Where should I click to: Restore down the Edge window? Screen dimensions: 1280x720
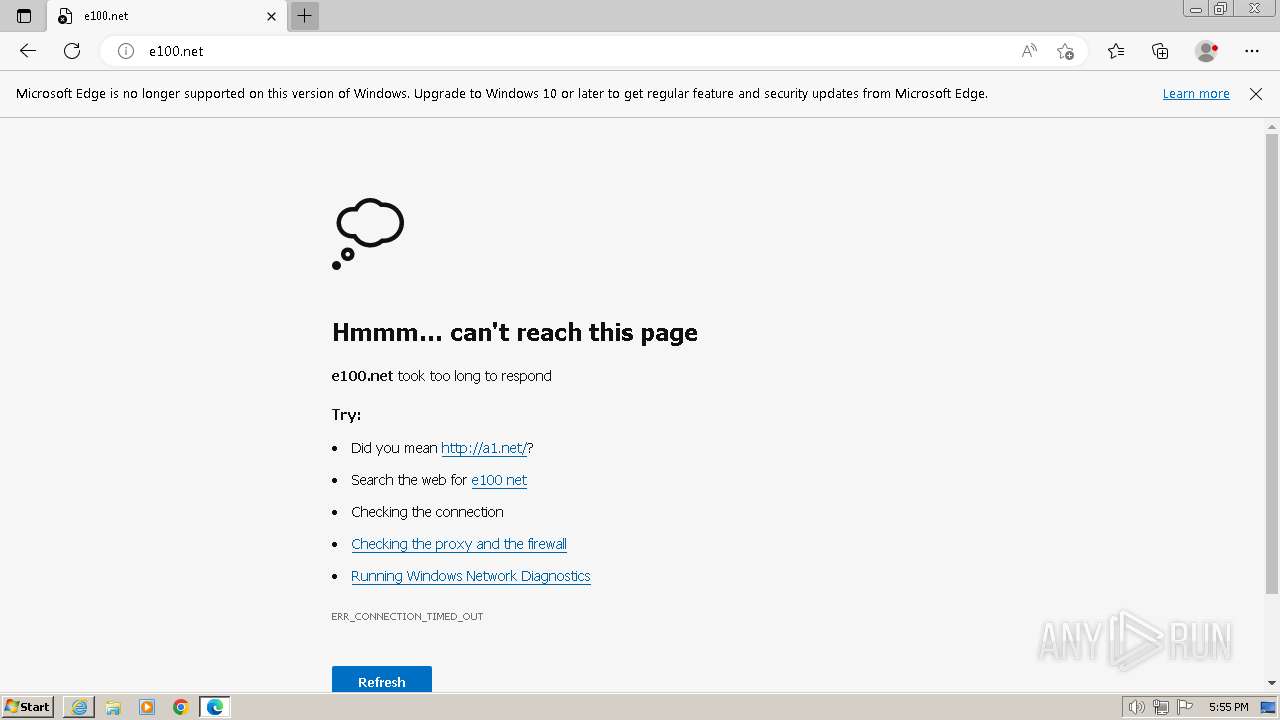(x=1221, y=9)
